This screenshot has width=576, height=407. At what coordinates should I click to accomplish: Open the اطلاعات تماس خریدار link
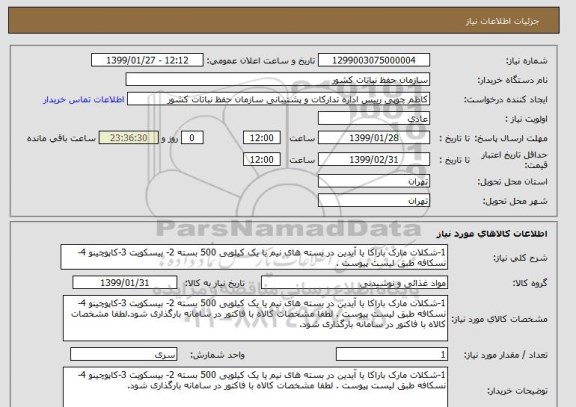click(84, 100)
